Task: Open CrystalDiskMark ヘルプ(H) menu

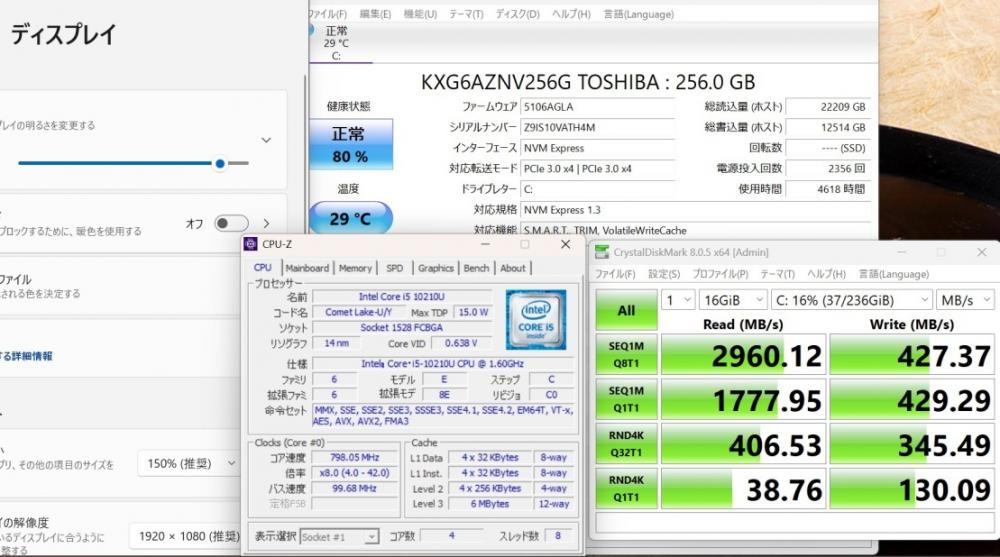Action: click(x=827, y=274)
